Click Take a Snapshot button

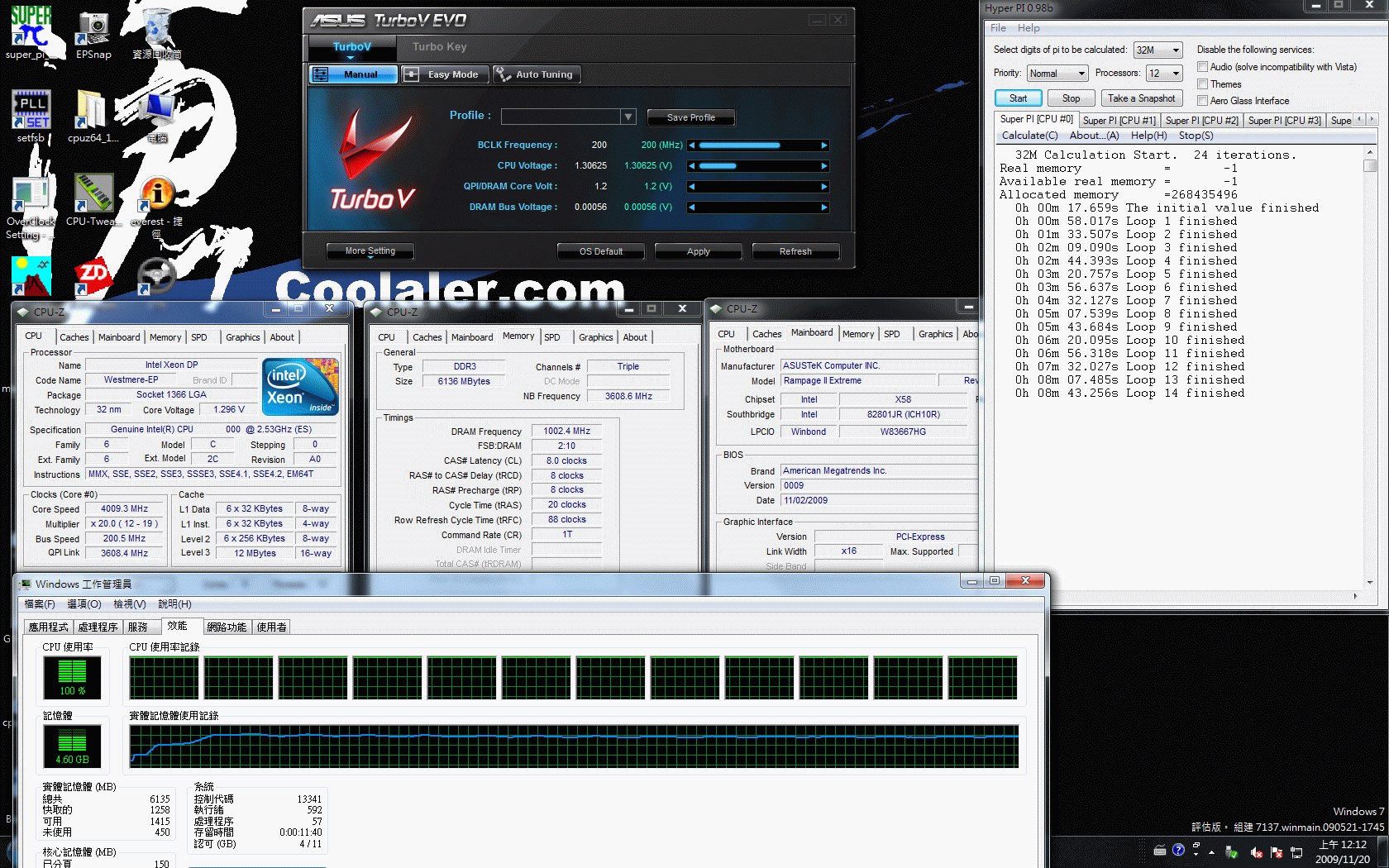coord(1141,98)
